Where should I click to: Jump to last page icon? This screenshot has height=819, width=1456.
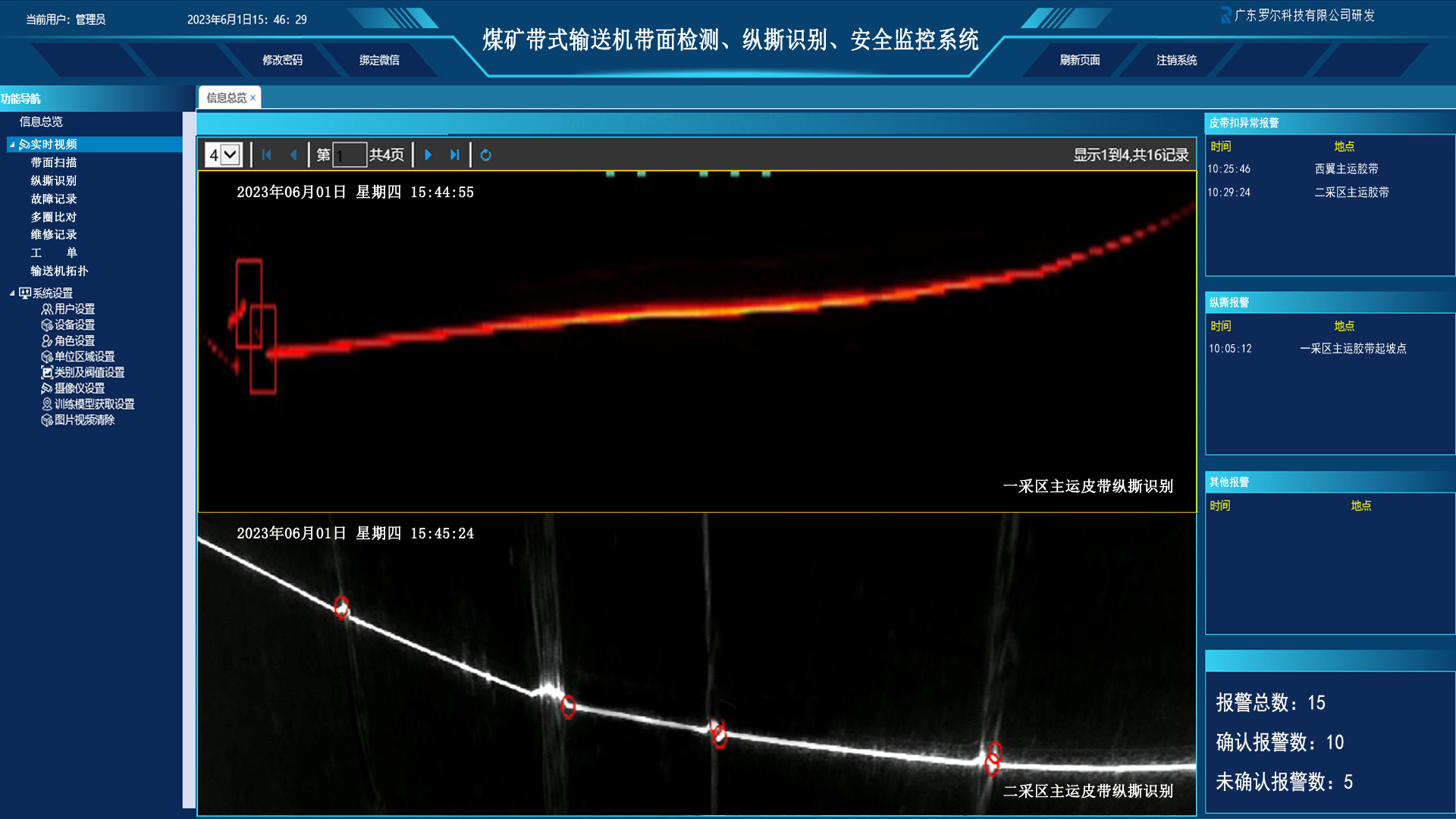454,155
